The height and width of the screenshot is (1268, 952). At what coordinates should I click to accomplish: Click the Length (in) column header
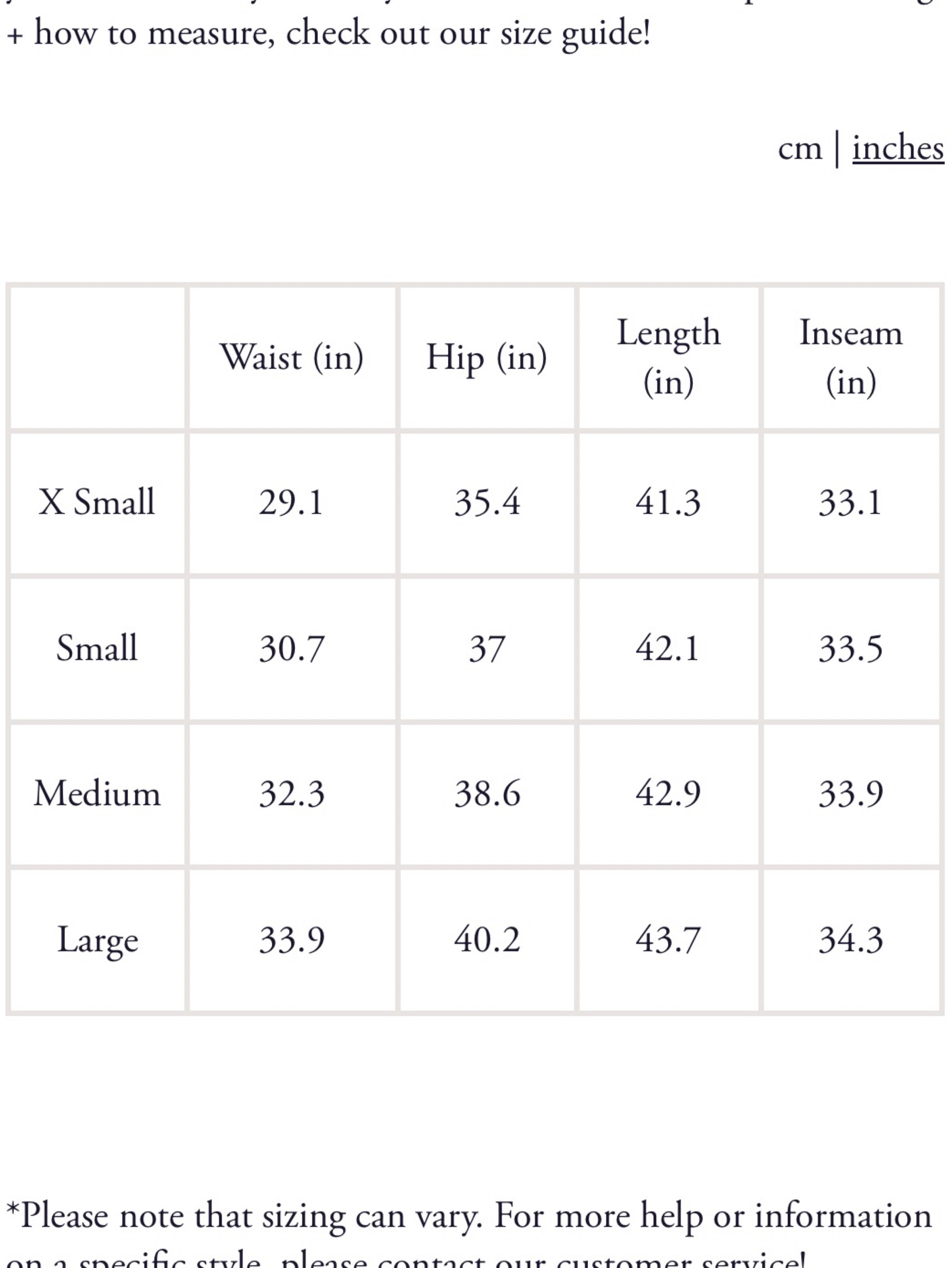668,358
